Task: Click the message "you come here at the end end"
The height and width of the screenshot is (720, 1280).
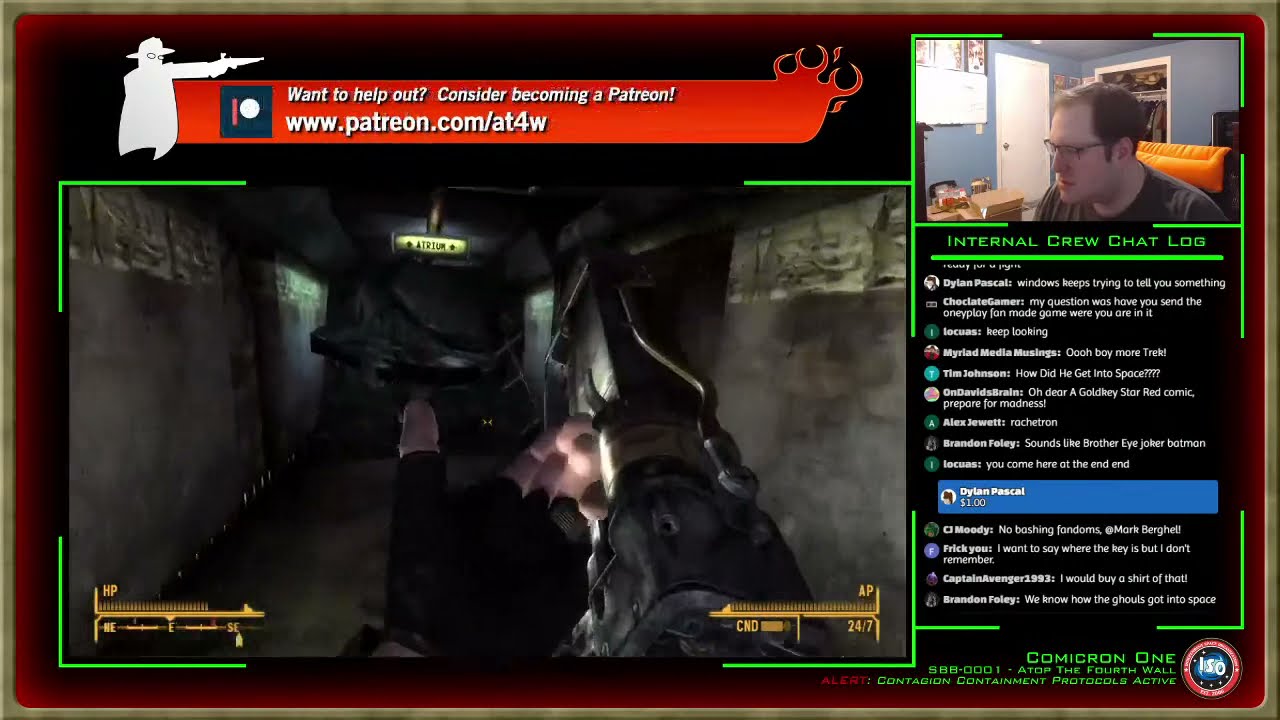Action: click(1058, 464)
